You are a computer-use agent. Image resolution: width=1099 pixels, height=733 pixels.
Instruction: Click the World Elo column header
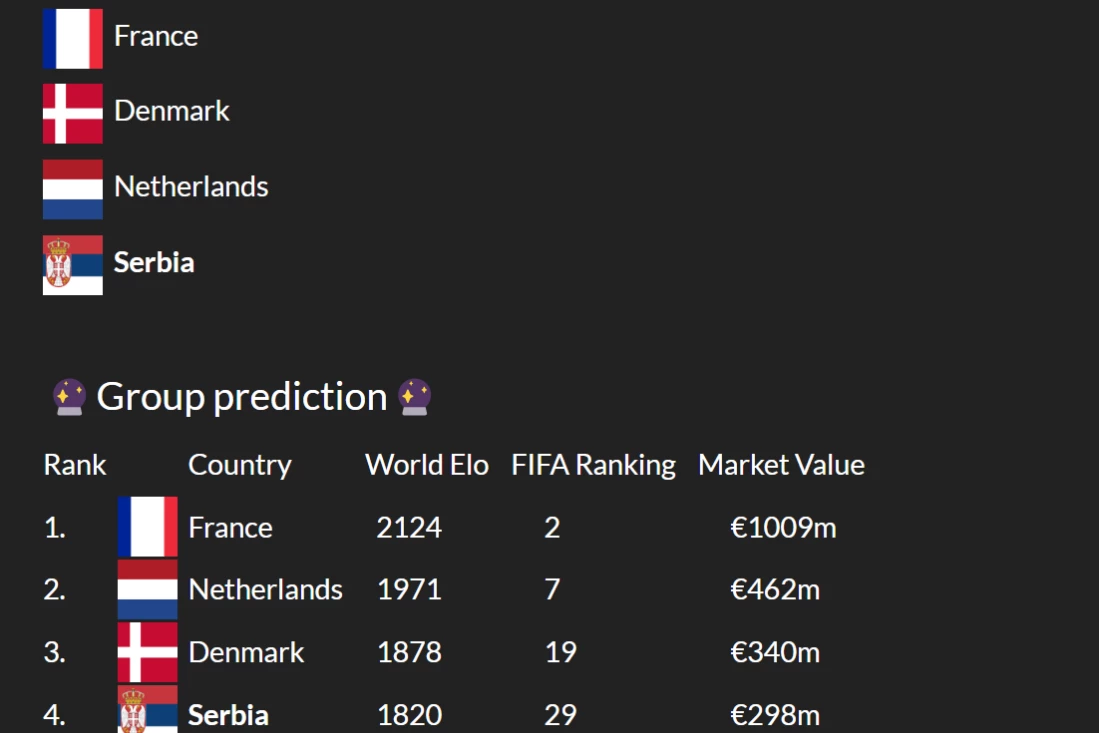coord(427,465)
